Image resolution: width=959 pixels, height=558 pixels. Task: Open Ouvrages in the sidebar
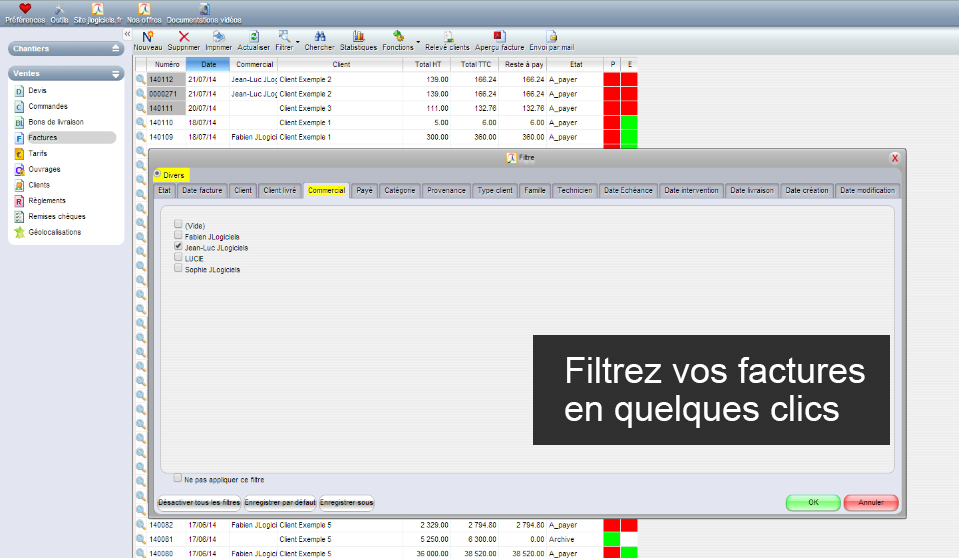tap(44, 169)
